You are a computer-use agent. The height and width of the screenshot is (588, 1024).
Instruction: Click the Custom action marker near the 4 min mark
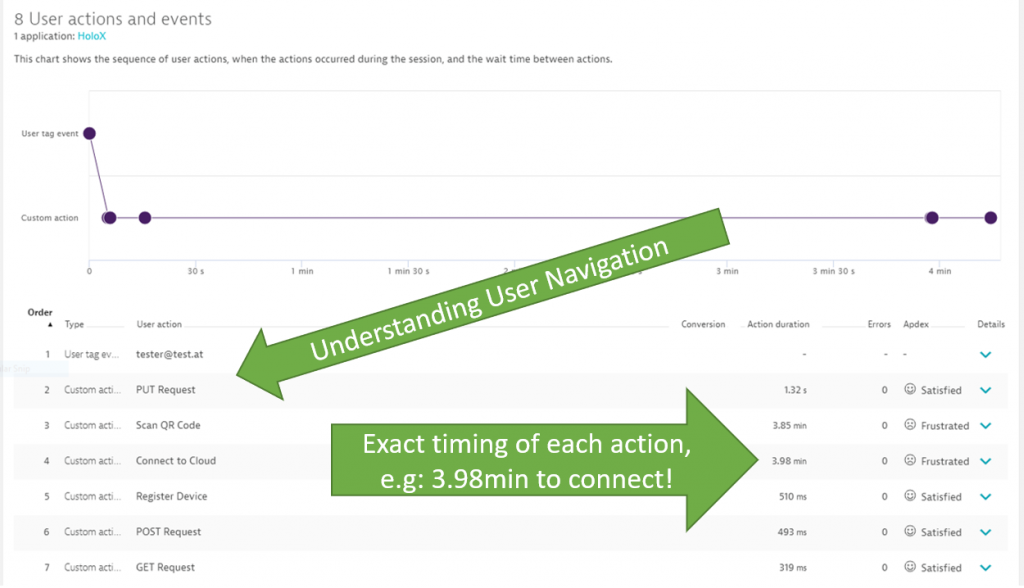pos(932,217)
